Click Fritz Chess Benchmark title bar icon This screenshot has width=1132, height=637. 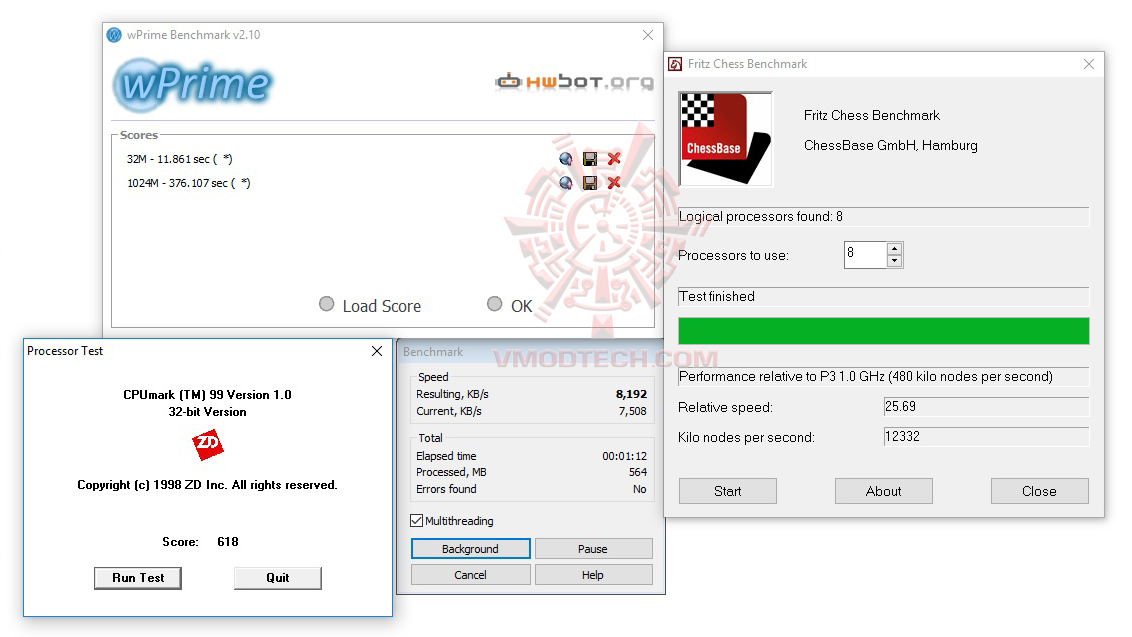pos(675,64)
